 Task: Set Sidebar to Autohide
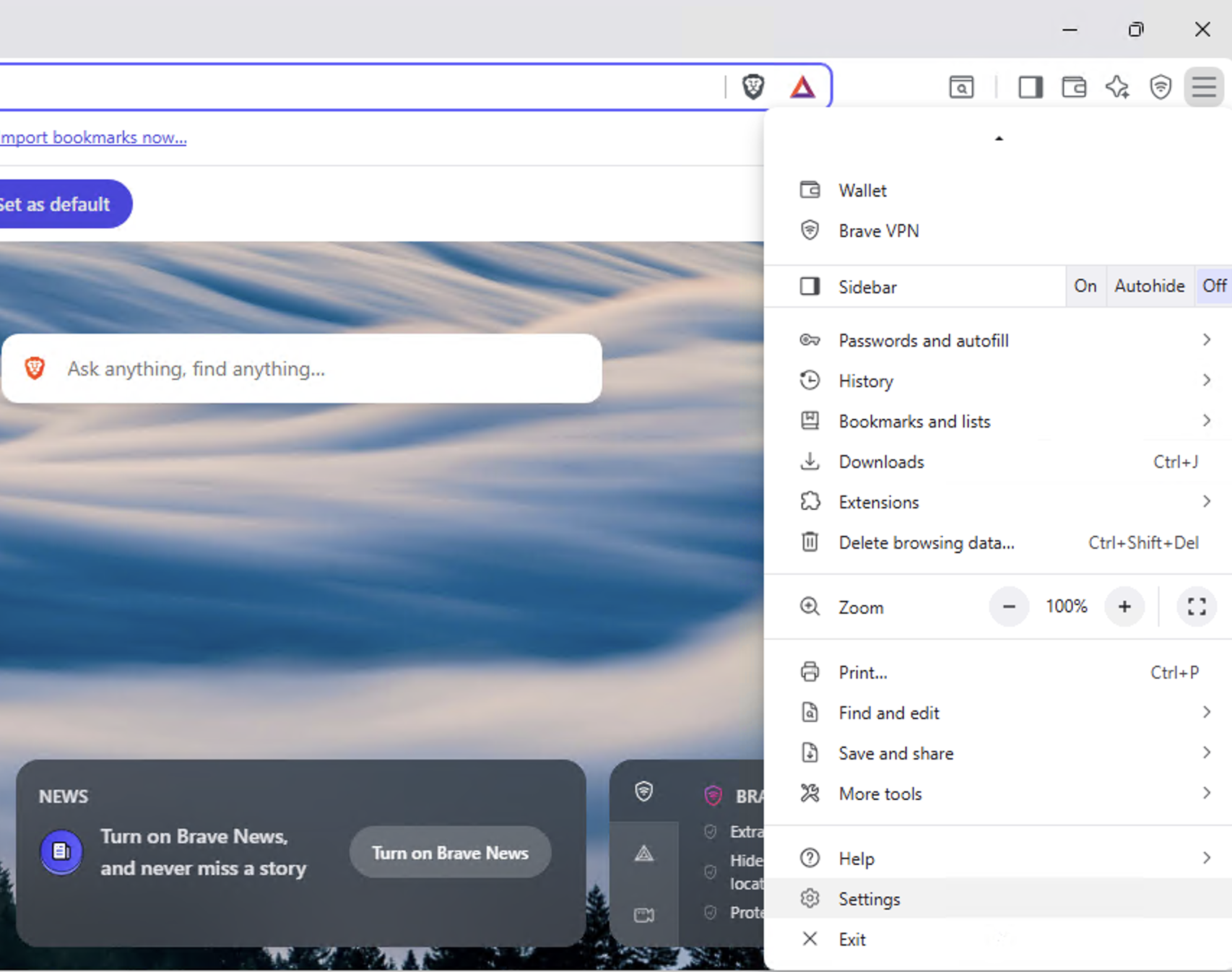(1149, 286)
